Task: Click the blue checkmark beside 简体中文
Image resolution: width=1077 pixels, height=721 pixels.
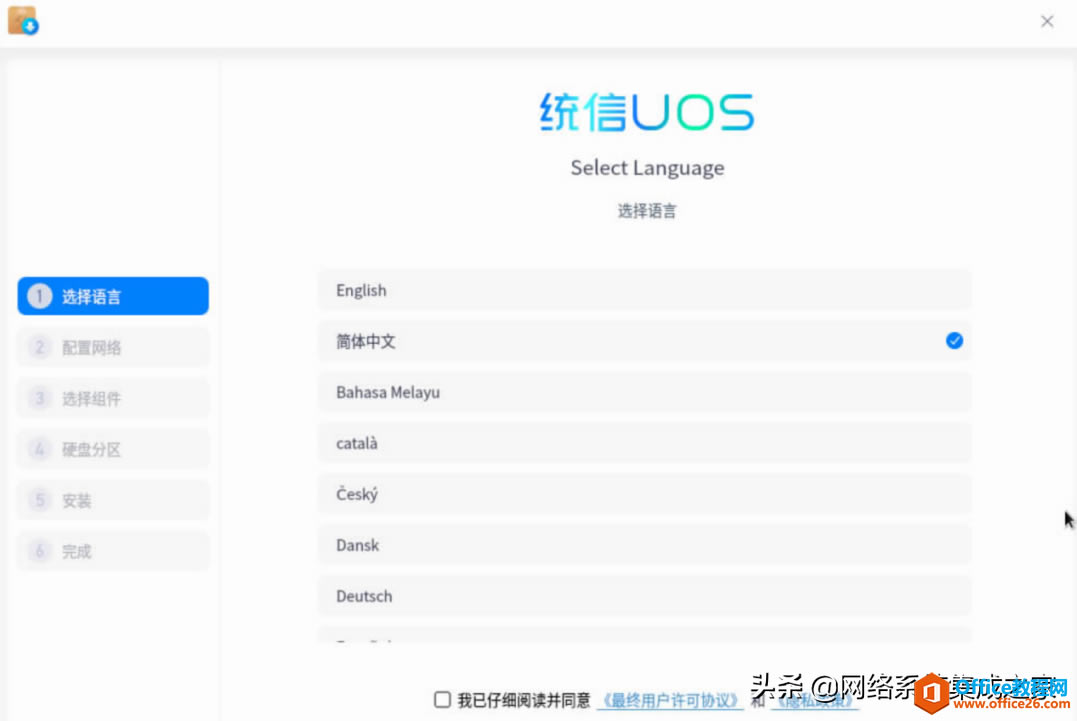Action: 954,341
